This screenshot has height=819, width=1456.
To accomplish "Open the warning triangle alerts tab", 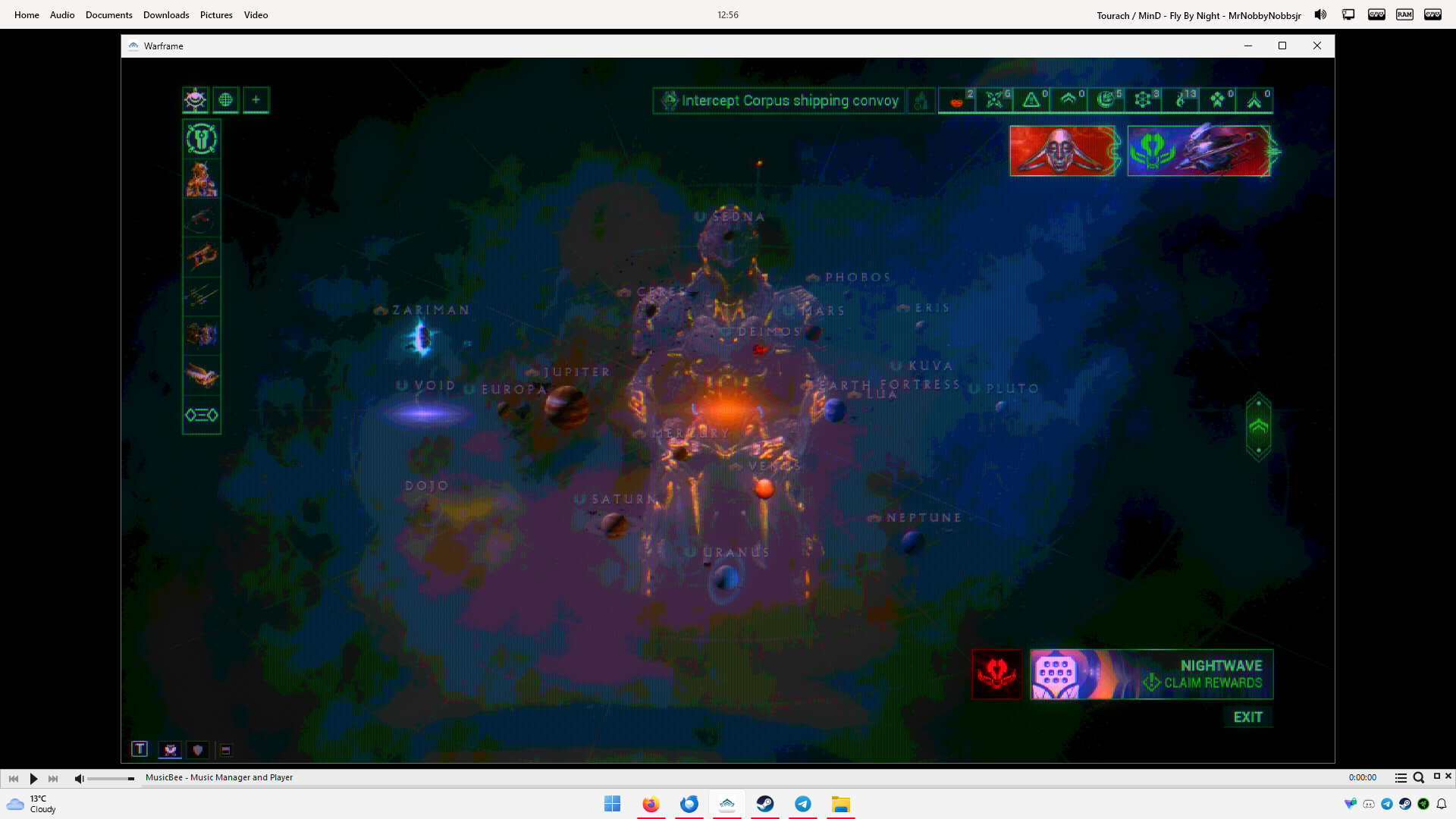I will tap(1031, 100).
